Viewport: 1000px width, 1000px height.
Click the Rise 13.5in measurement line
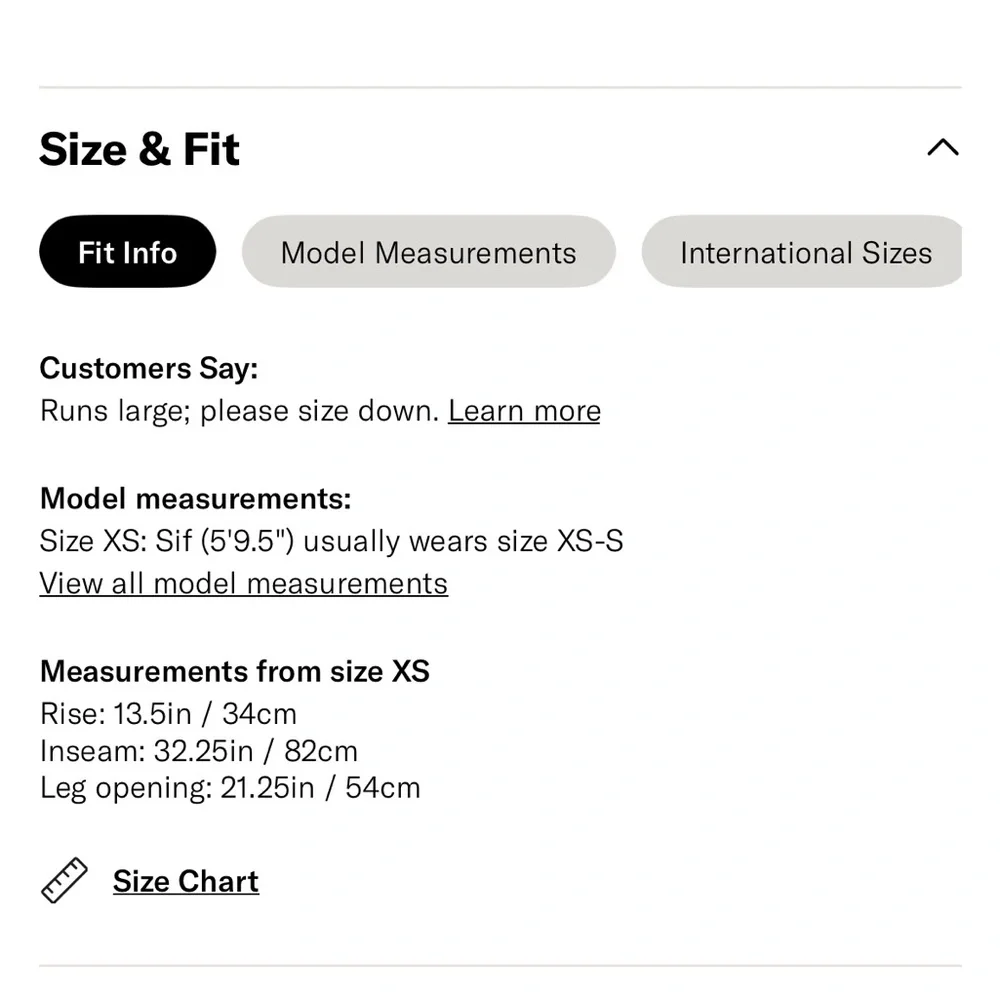[x=168, y=714]
